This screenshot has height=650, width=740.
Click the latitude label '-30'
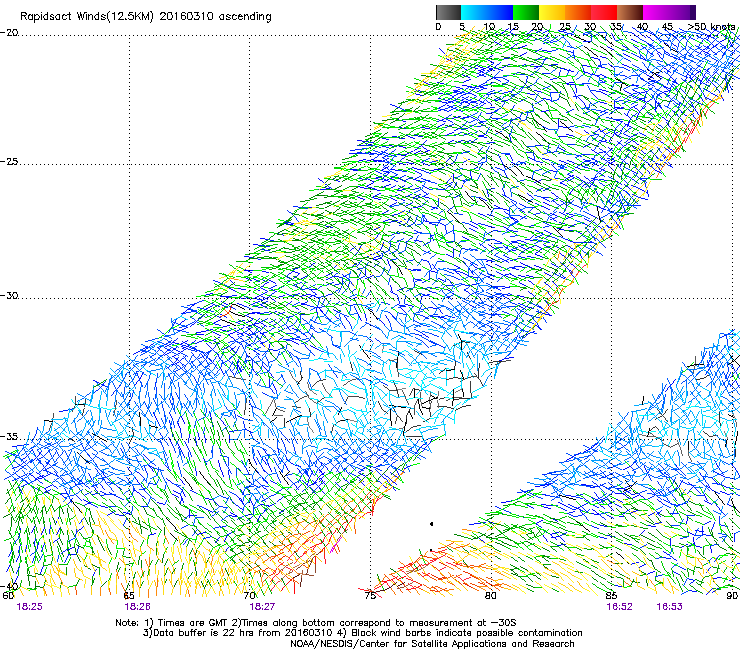click(9, 295)
